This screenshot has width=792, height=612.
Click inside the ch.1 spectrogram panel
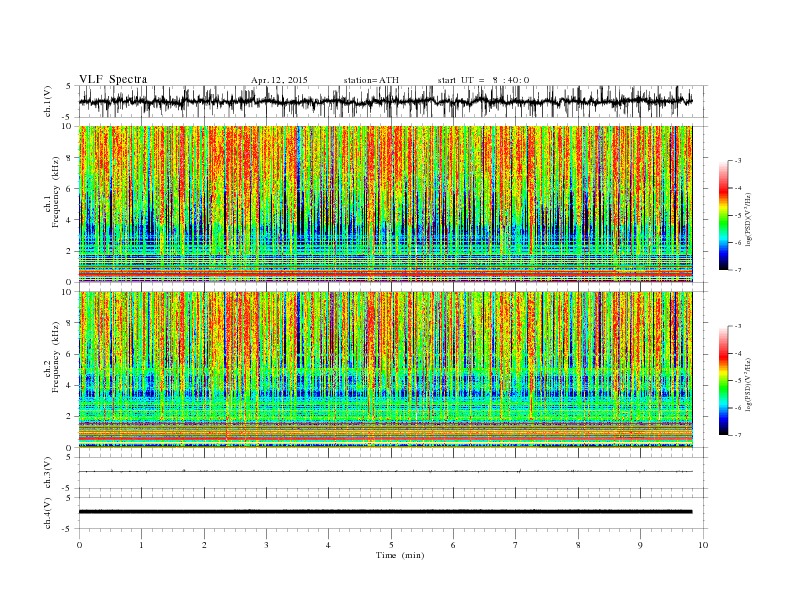[x=385, y=204]
